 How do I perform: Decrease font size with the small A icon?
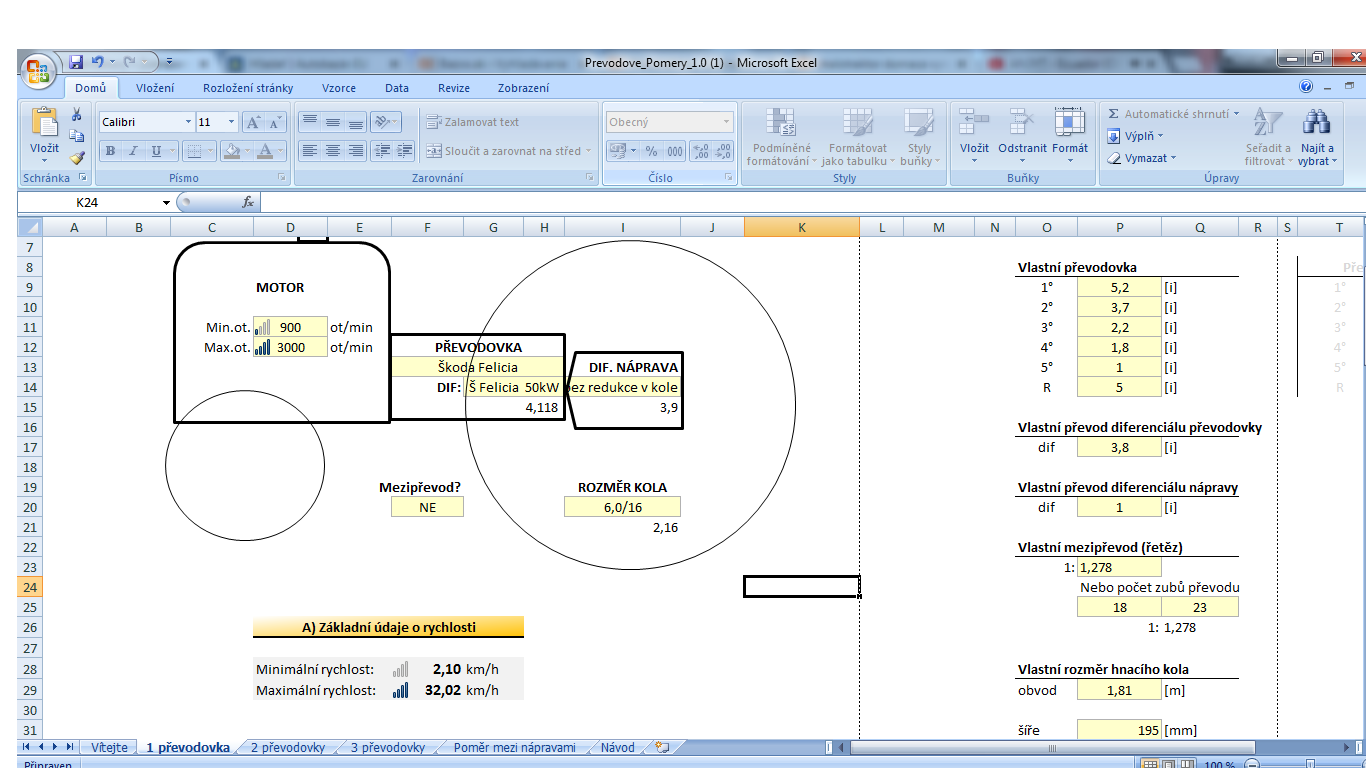pos(275,122)
